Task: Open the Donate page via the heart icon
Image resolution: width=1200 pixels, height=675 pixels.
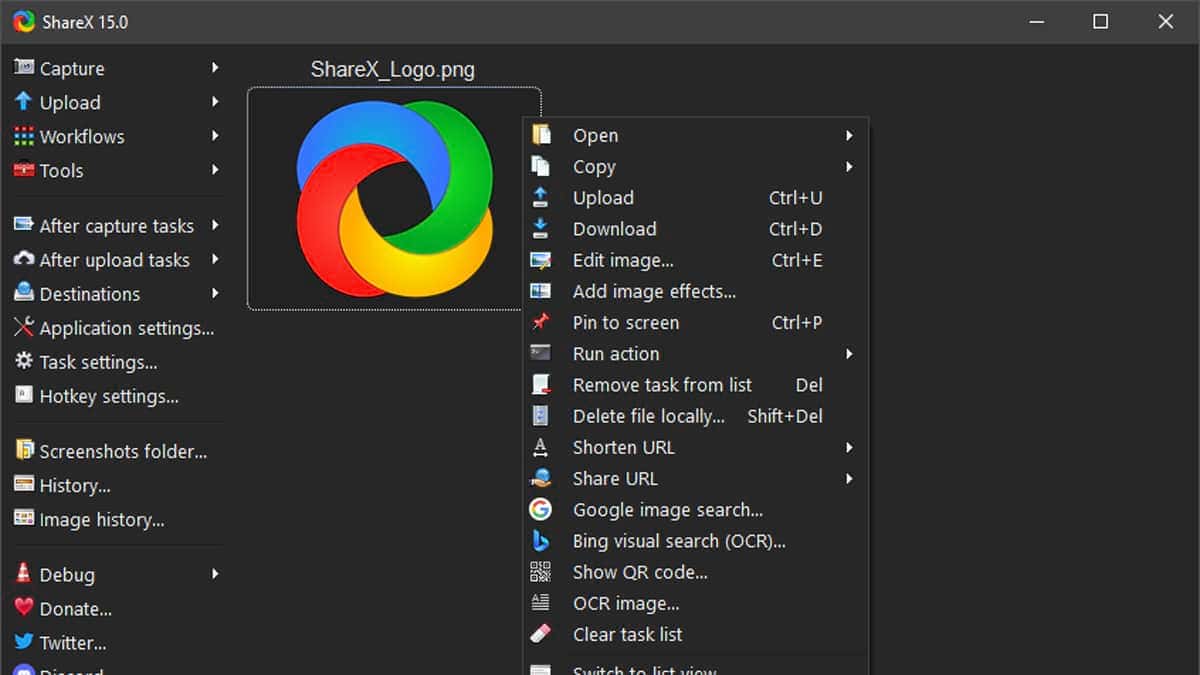Action: click(x=22, y=608)
